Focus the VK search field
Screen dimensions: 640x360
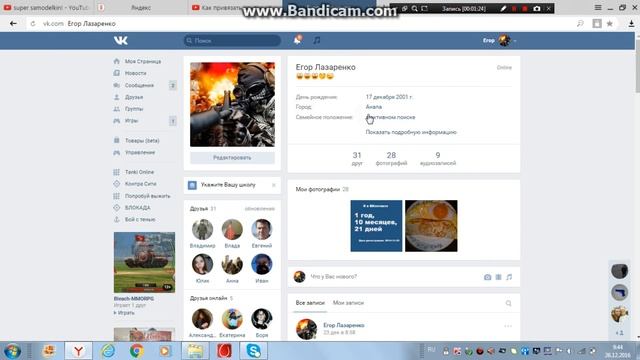pyautogui.click(x=232, y=40)
